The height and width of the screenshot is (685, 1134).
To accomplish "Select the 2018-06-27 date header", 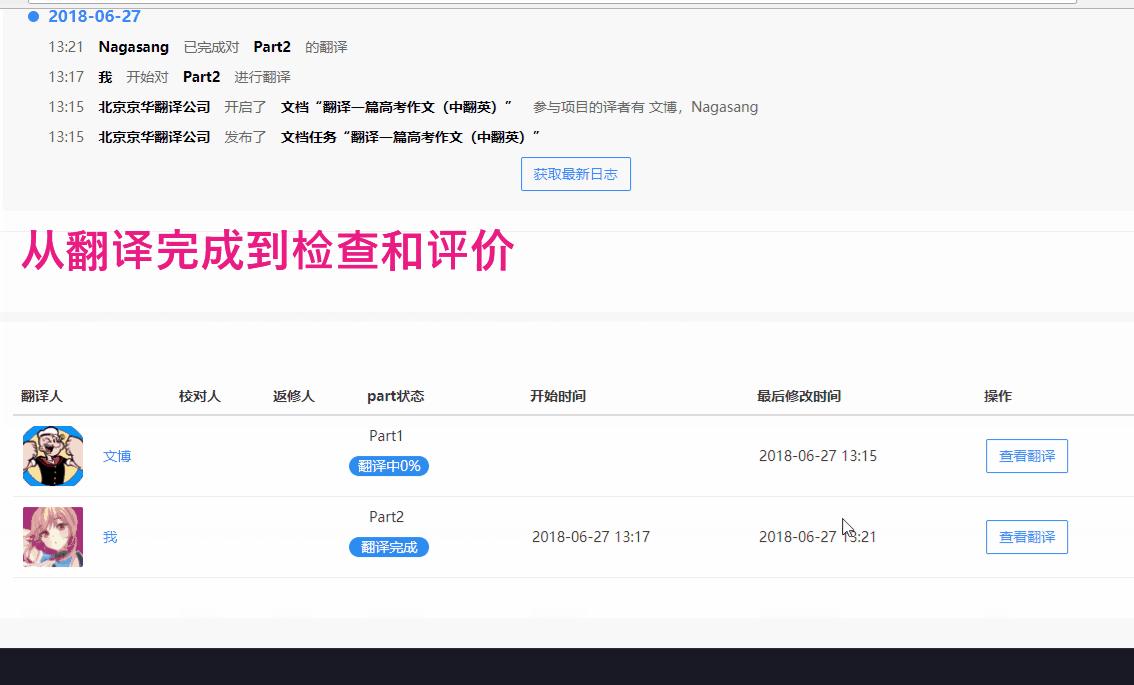I will click(95, 16).
